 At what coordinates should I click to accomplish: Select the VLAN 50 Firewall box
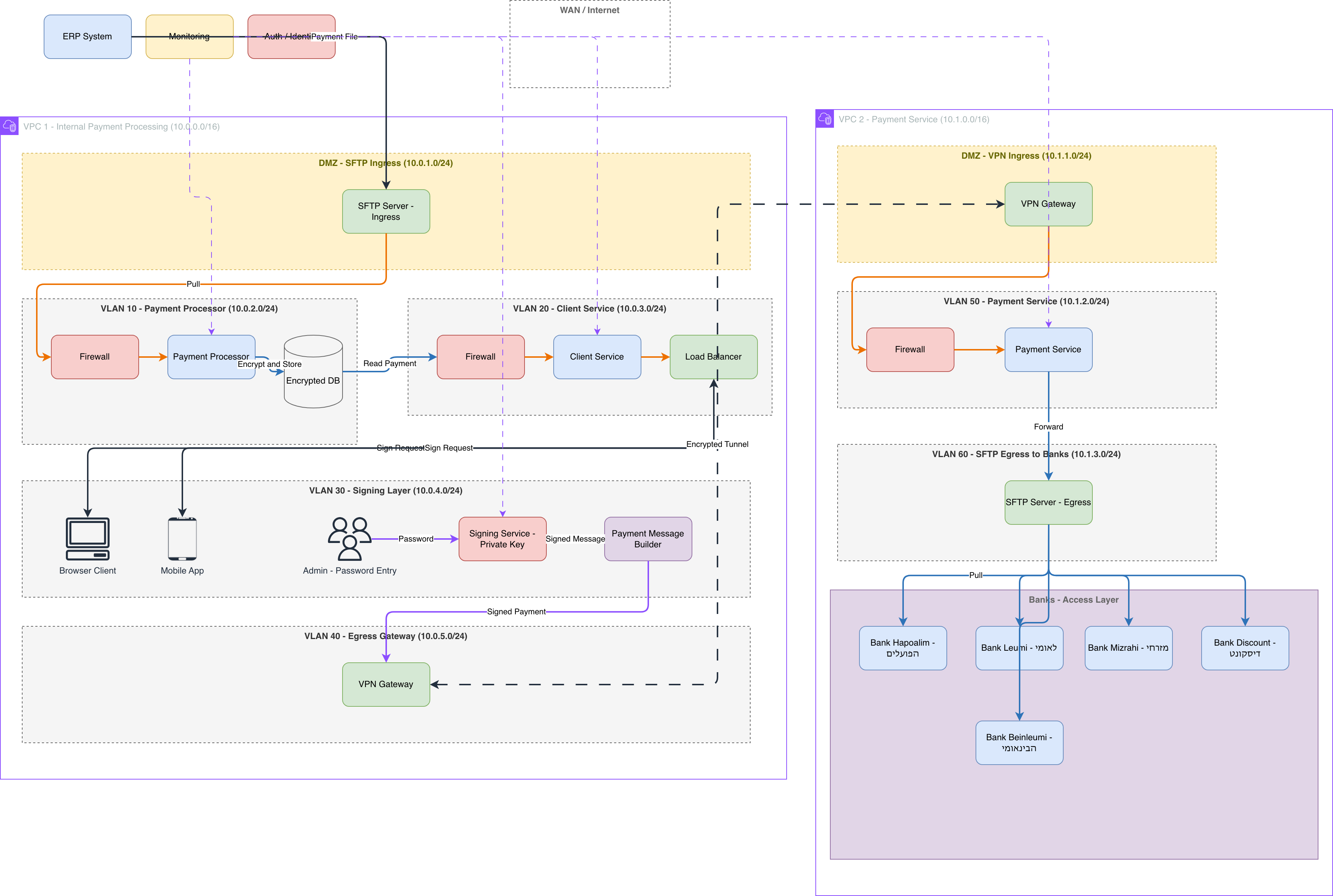(910, 350)
